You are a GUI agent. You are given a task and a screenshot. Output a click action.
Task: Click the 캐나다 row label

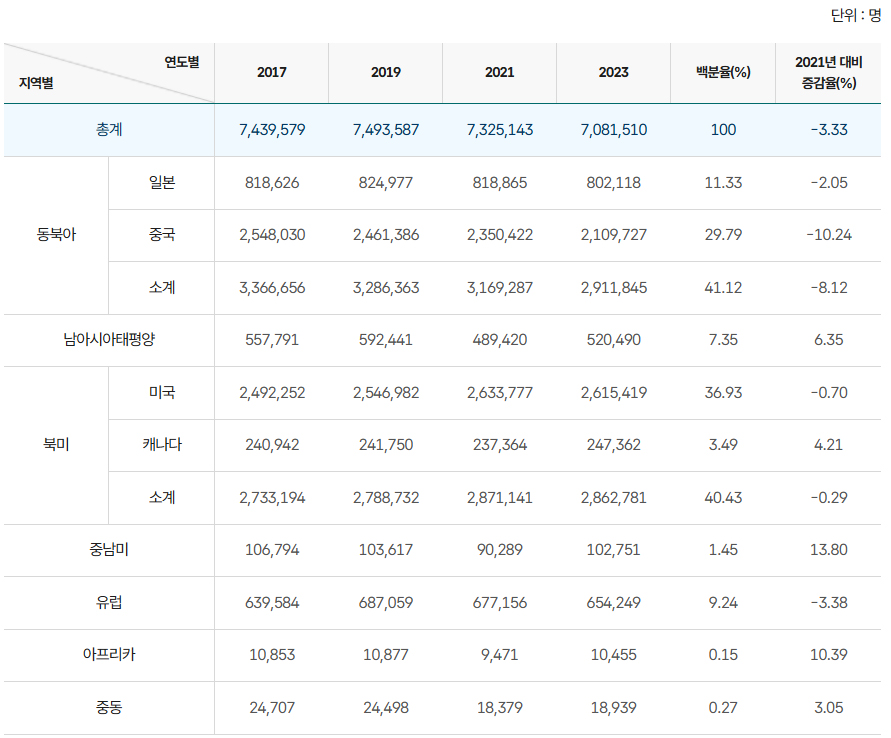click(161, 445)
